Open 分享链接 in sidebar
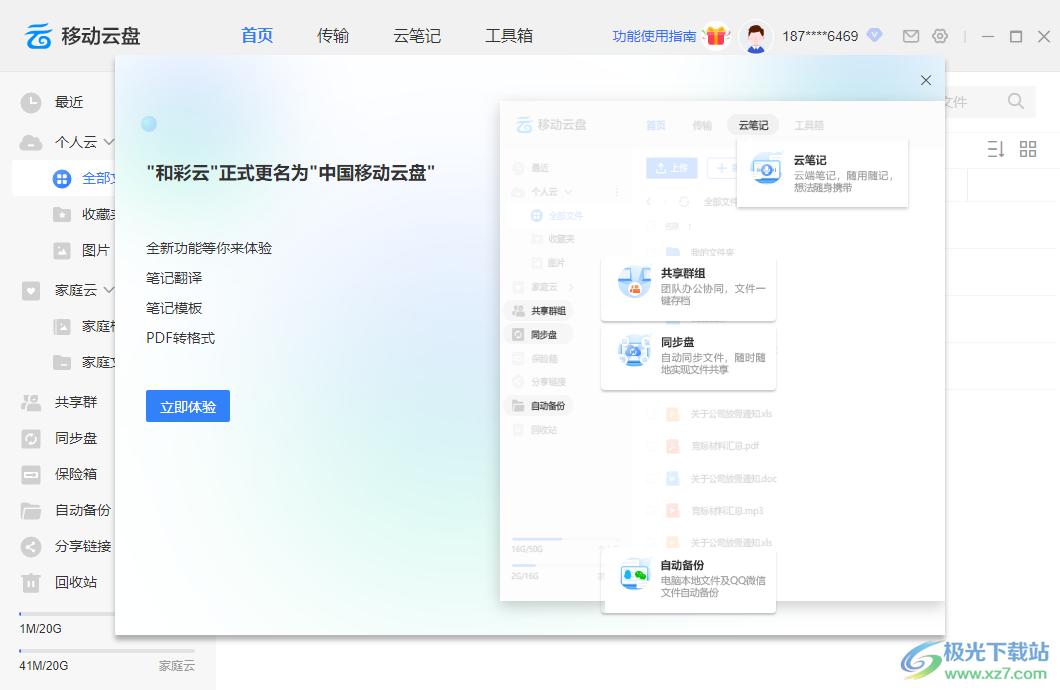The image size is (1060, 690). pyautogui.click(x=82, y=546)
